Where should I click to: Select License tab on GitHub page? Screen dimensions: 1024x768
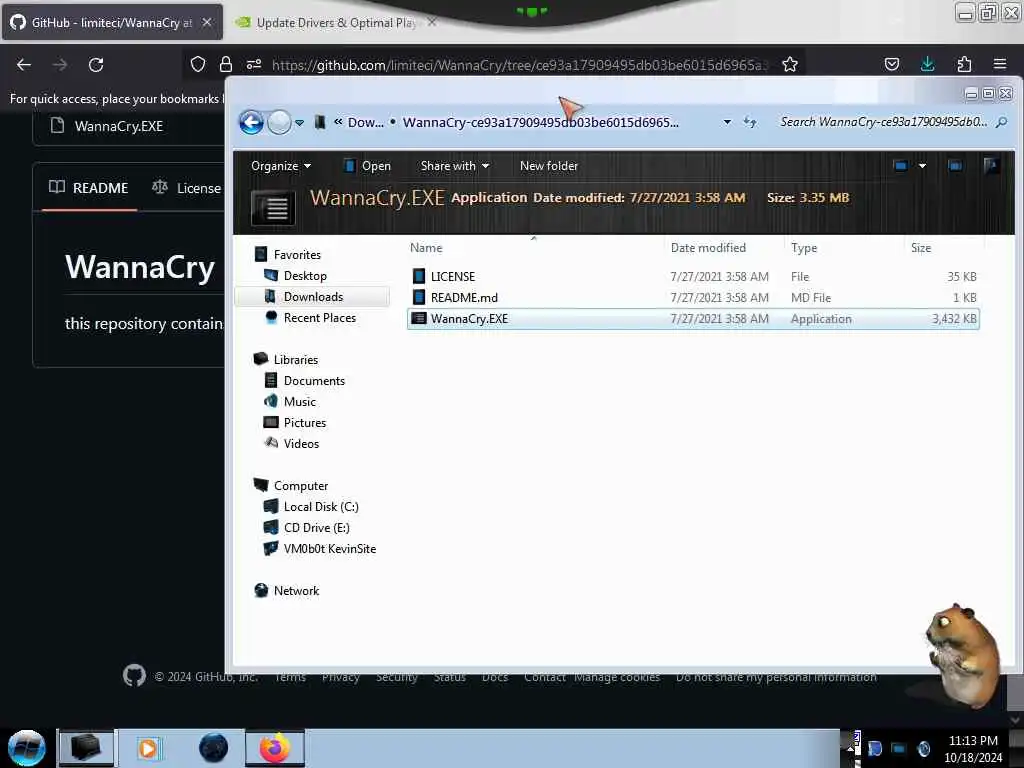pyautogui.click(x=187, y=188)
